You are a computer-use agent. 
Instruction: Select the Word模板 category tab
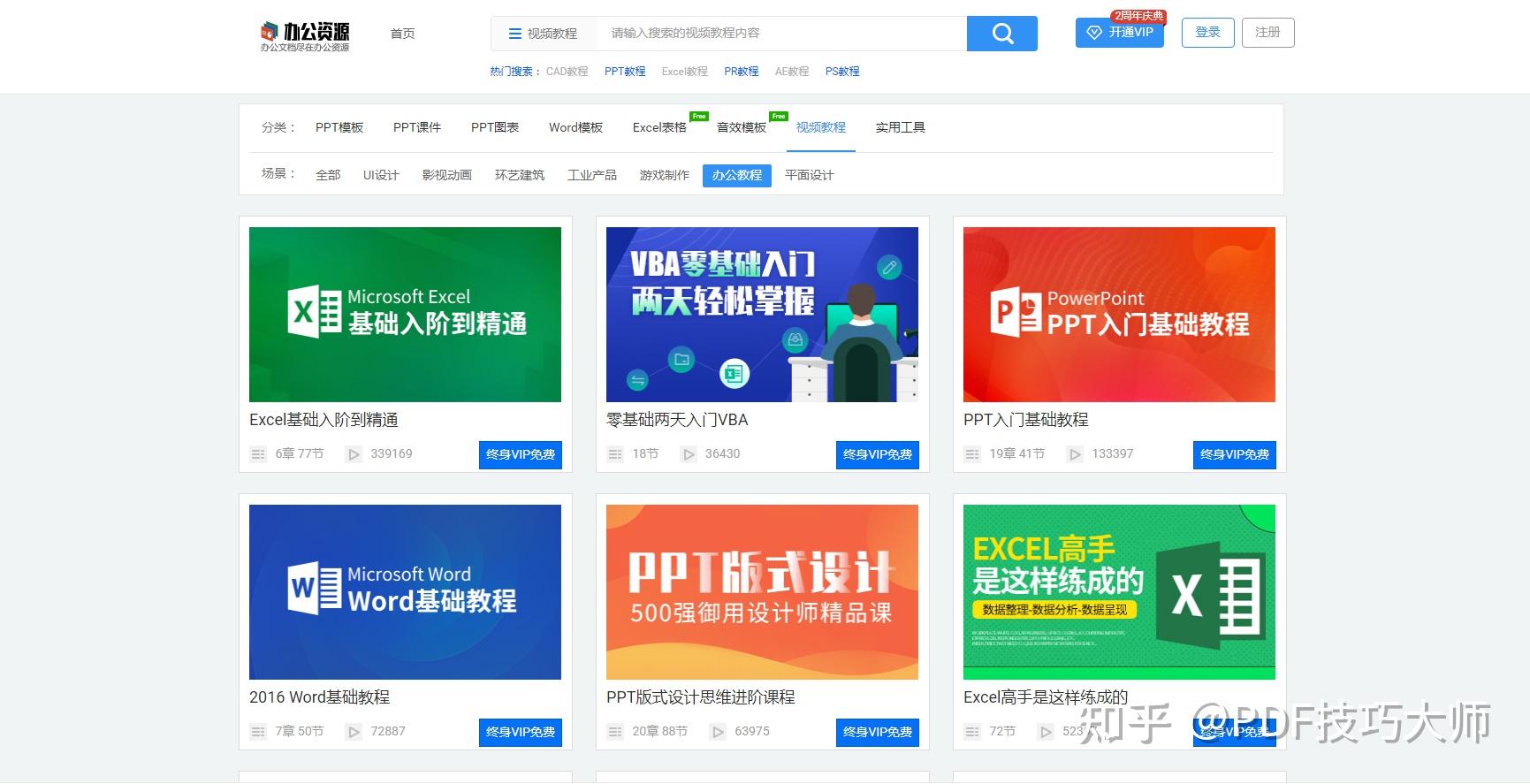[575, 127]
